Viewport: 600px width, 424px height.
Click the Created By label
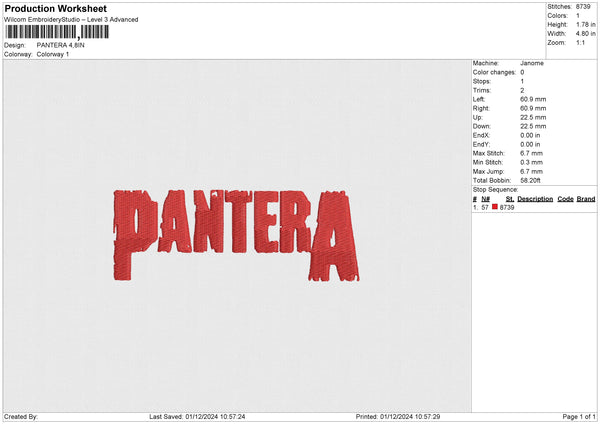(21, 417)
